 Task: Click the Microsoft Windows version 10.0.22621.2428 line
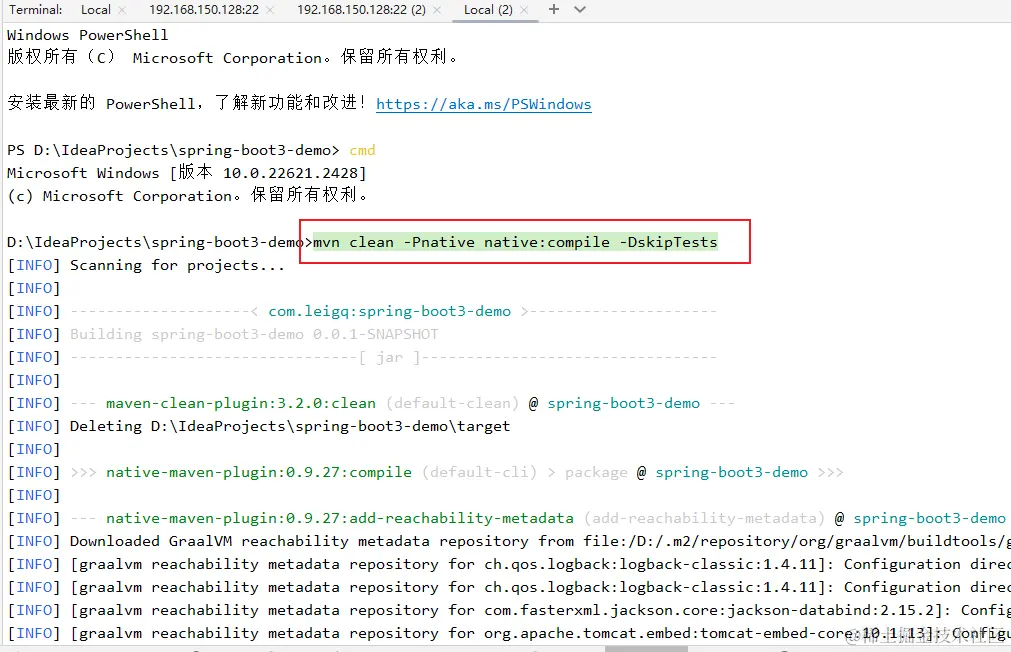pyautogui.click(x=187, y=173)
